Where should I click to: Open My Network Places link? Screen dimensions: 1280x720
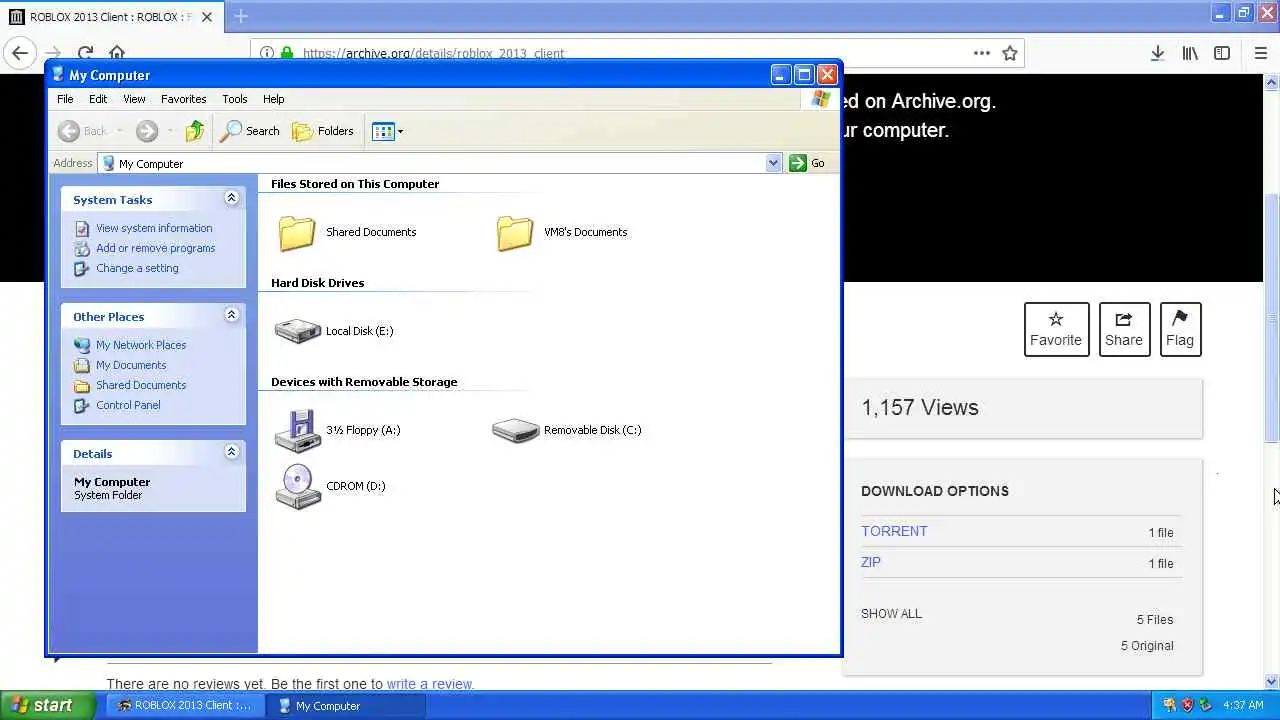coord(141,345)
